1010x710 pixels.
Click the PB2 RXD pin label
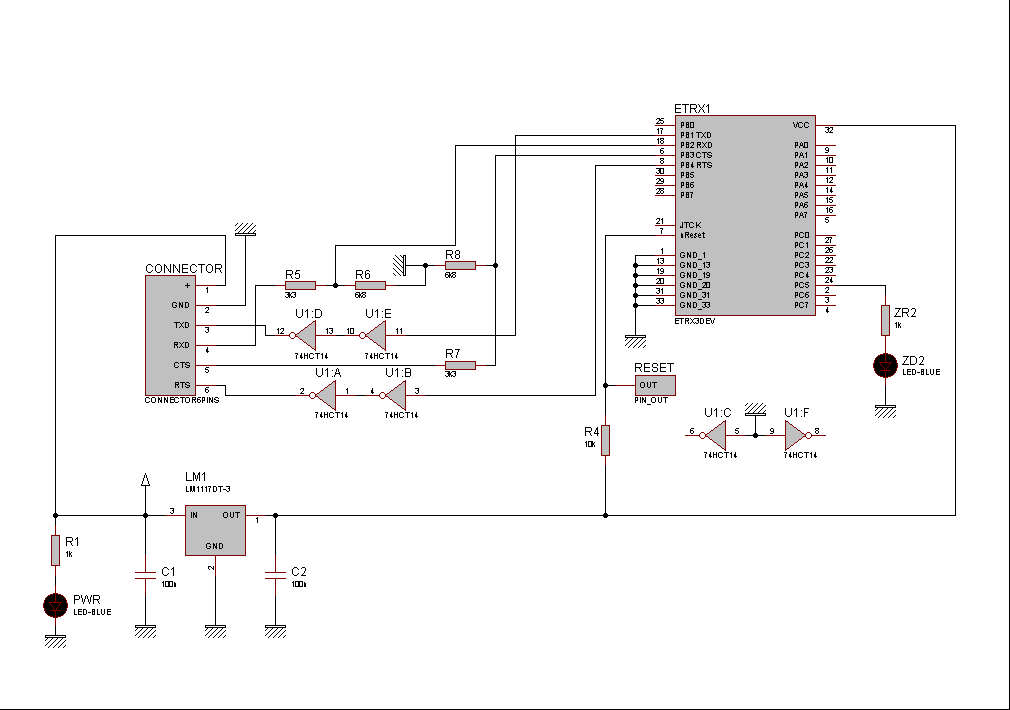[696, 145]
